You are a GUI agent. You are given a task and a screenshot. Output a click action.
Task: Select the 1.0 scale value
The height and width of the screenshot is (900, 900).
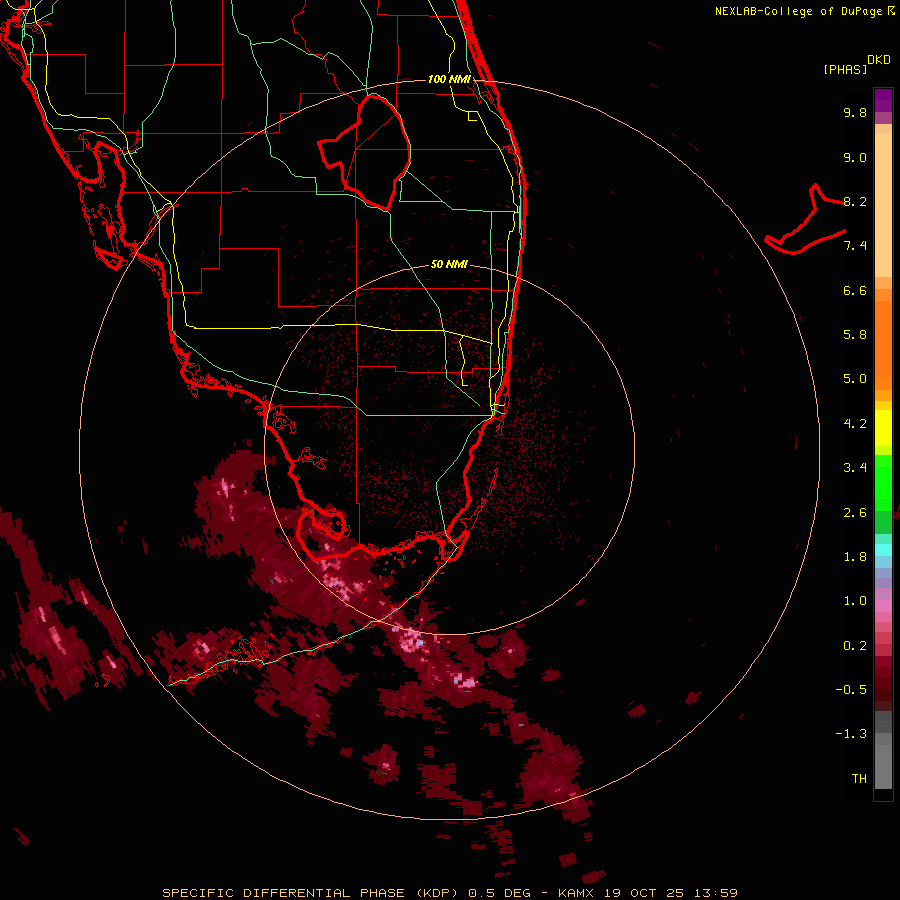pyautogui.click(x=855, y=601)
